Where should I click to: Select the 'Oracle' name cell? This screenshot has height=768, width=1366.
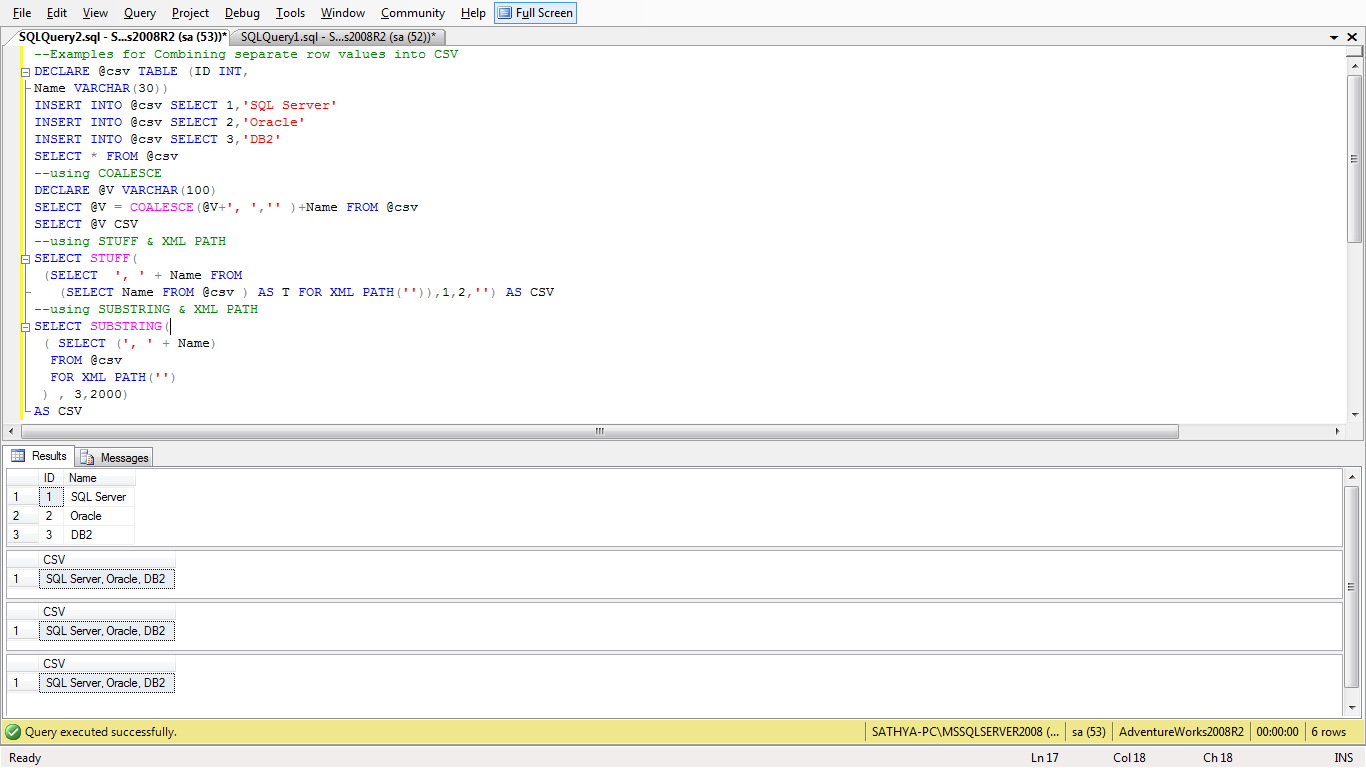pyautogui.click(x=99, y=516)
